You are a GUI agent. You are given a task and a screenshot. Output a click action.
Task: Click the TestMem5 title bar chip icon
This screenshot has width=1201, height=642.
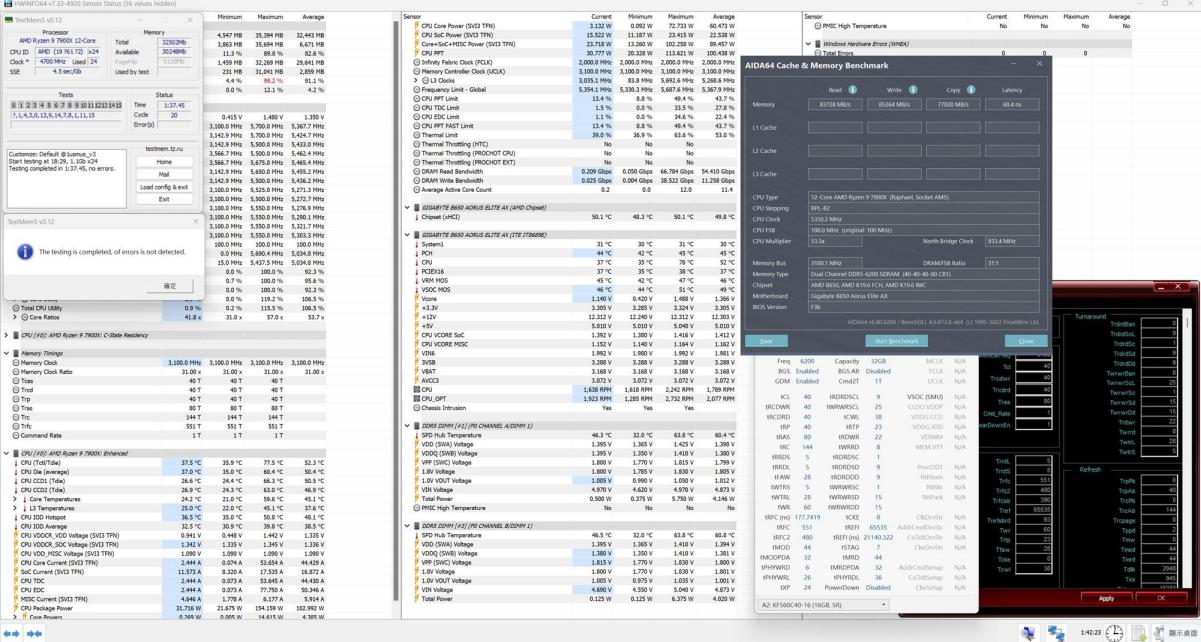pyautogui.click(x=9, y=19)
